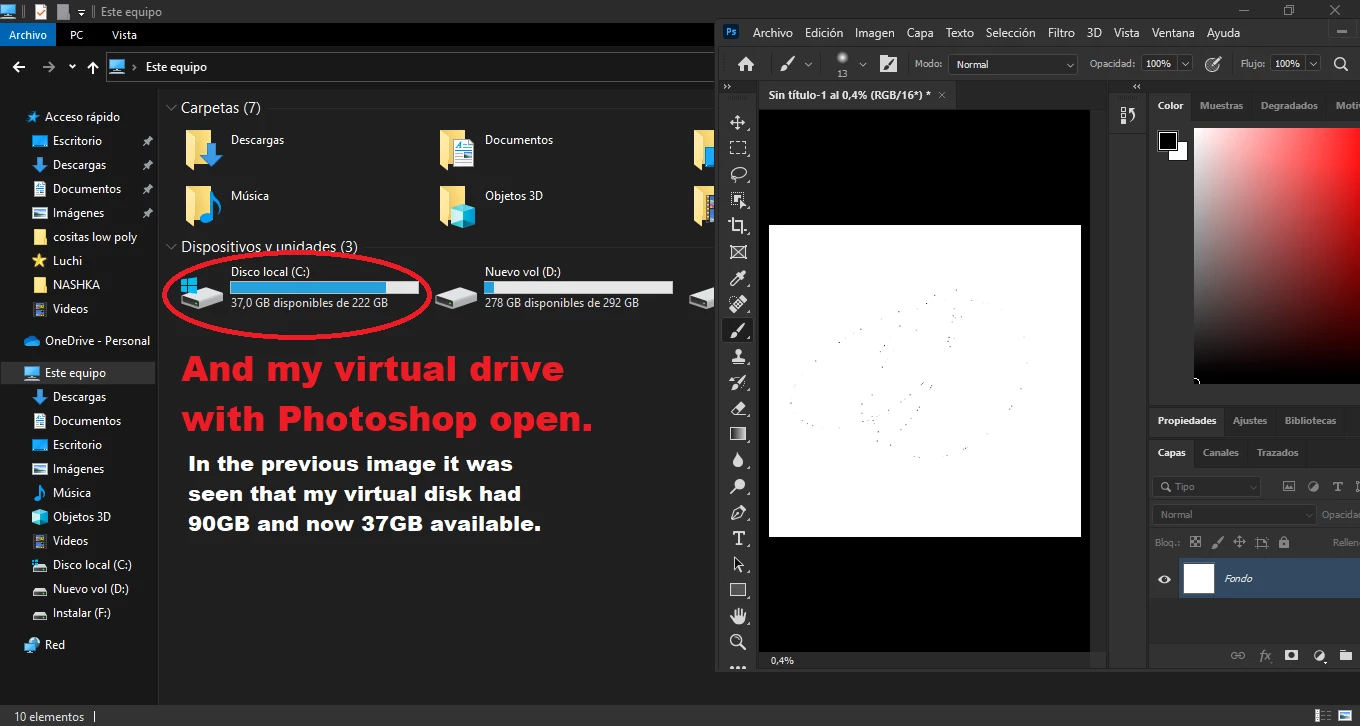Select the Path Selection tool

pos(738,564)
